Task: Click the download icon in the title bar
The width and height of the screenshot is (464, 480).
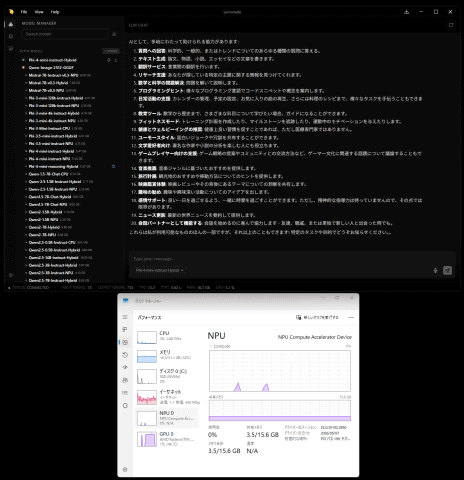Action: click(406, 12)
